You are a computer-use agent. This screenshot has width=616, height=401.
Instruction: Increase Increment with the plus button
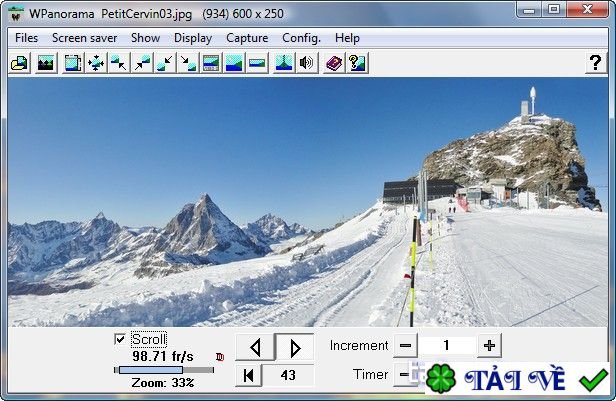click(489, 346)
